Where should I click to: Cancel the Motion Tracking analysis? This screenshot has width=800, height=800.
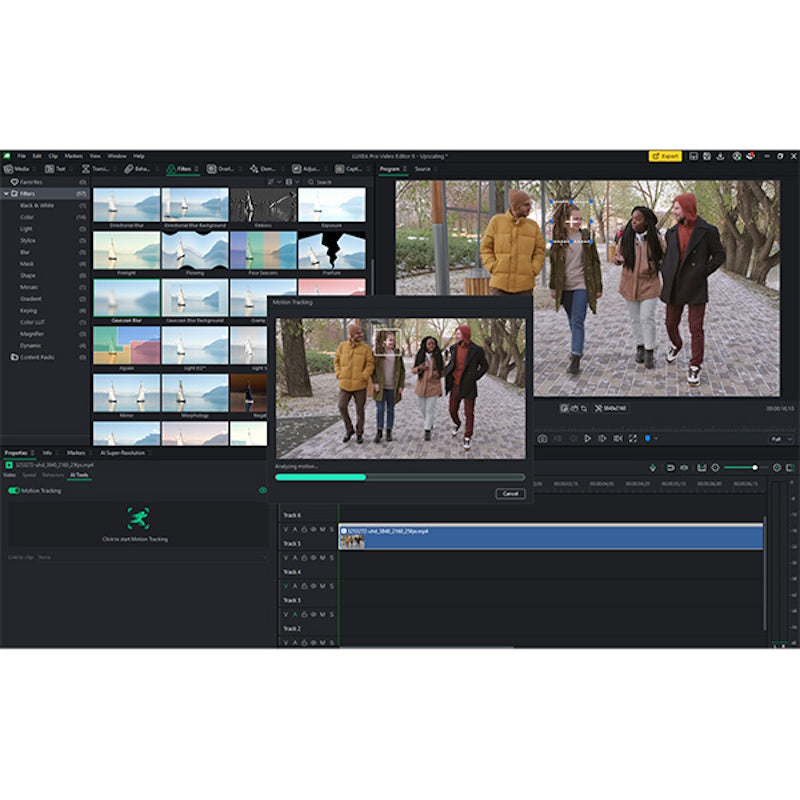(510, 494)
